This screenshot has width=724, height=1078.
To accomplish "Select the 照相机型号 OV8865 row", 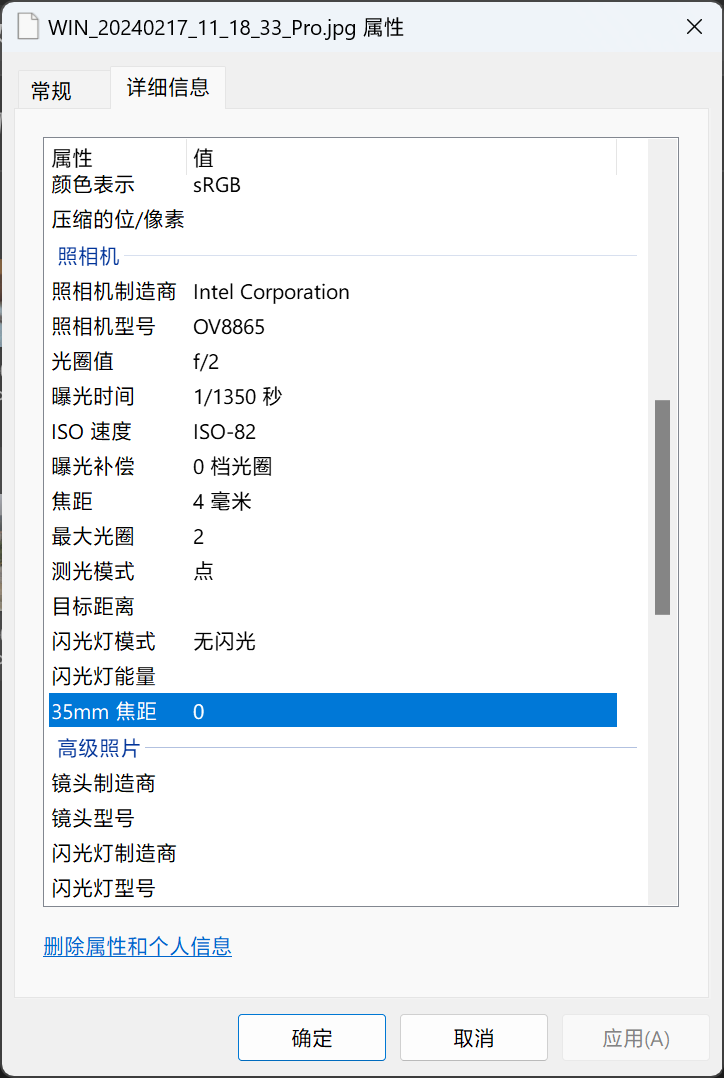I will click(x=333, y=327).
